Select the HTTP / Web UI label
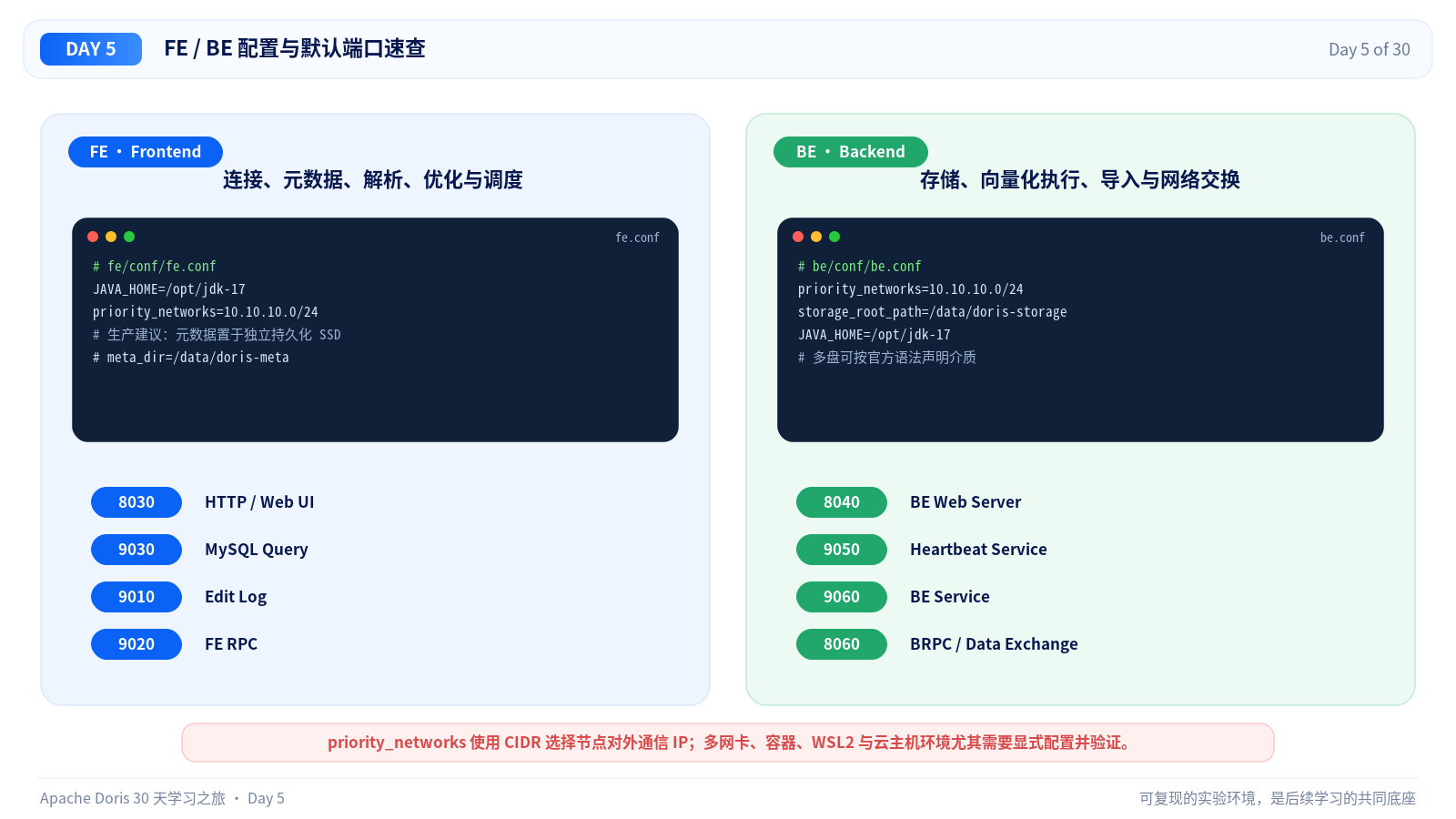1456x819 pixels. coord(259,502)
